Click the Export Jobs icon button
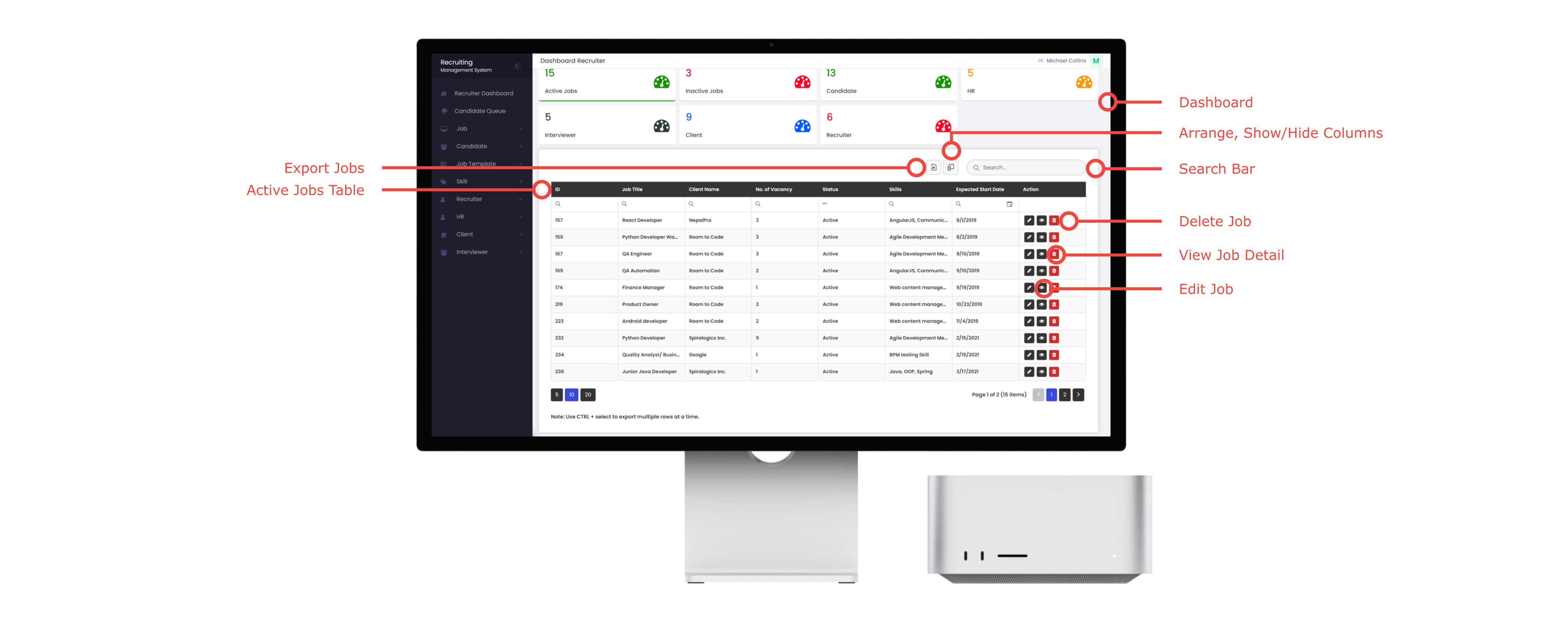1568x622 pixels. 934,168
